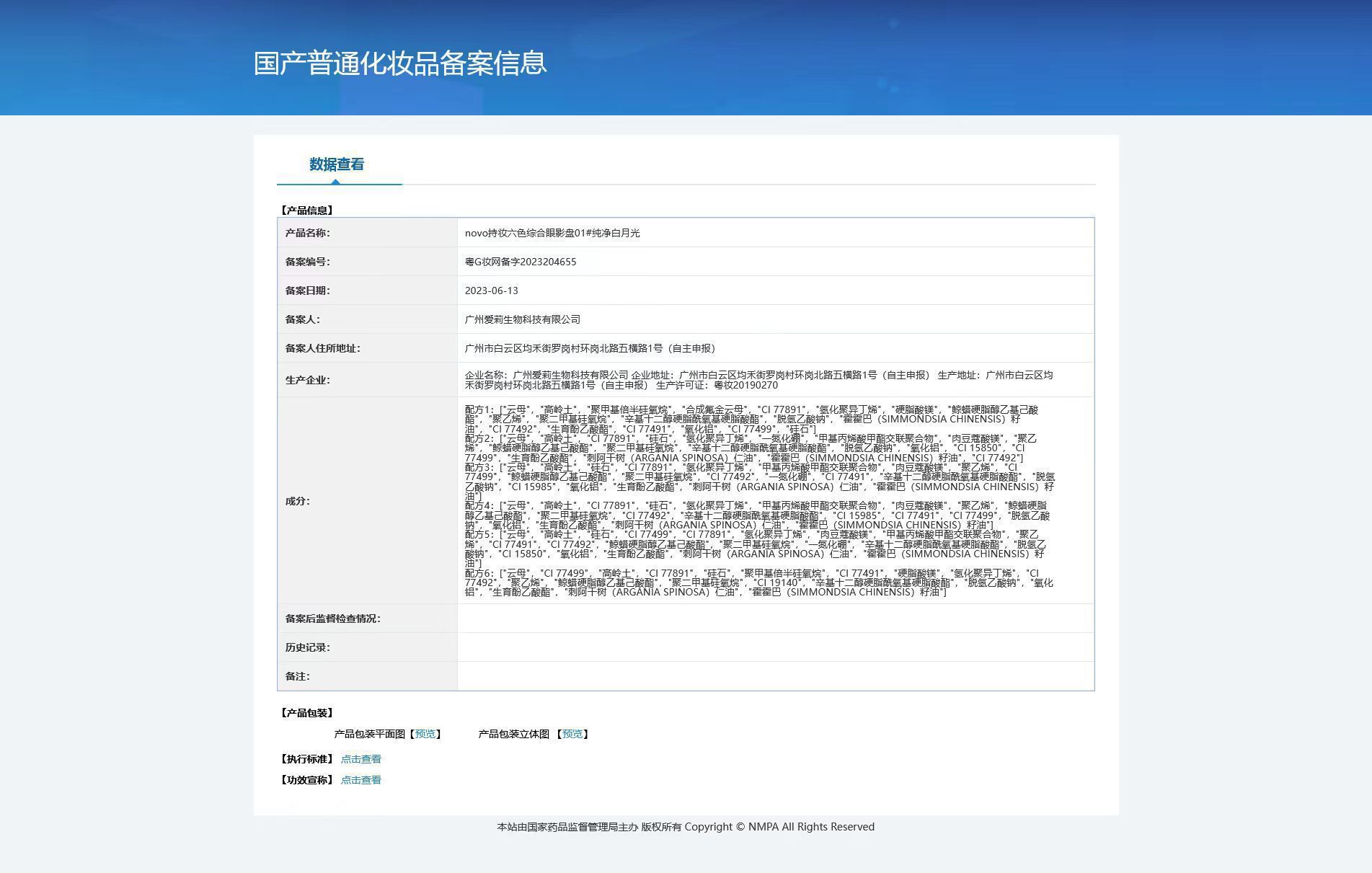
Task: Switch to the 数据查看 tab
Action: pos(335,164)
